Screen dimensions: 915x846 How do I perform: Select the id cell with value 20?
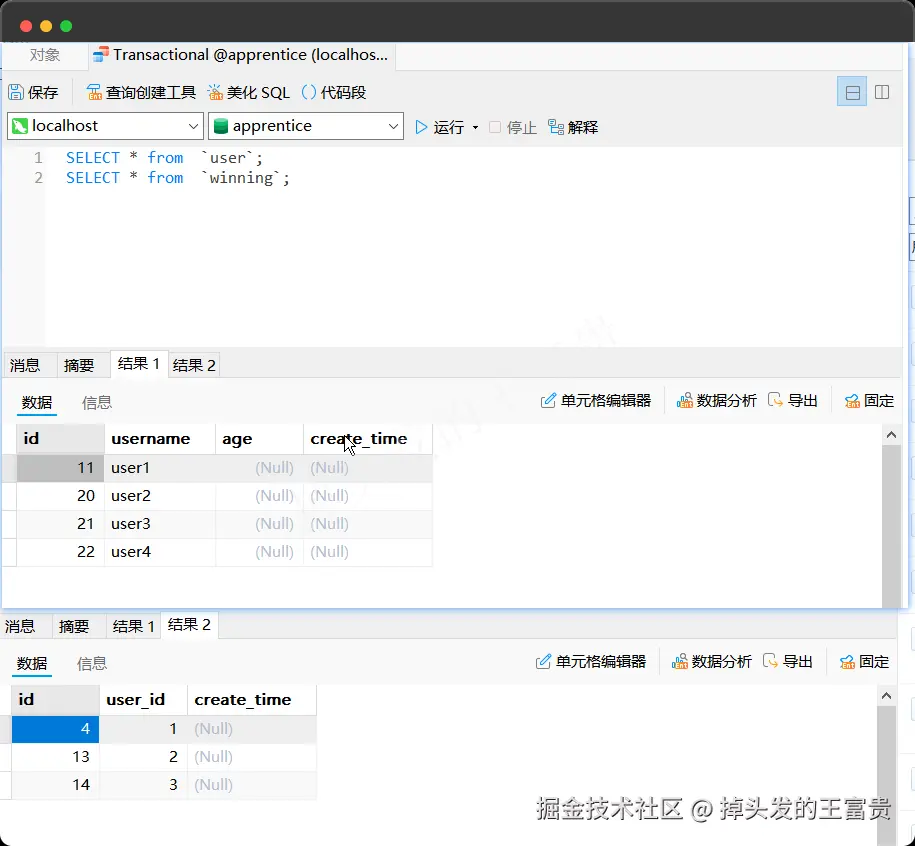(x=60, y=496)
